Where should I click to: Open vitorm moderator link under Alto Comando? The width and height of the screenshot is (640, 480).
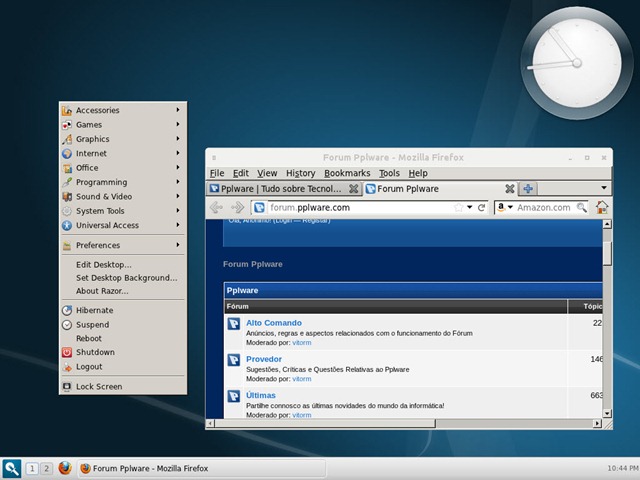pos(302,343)
